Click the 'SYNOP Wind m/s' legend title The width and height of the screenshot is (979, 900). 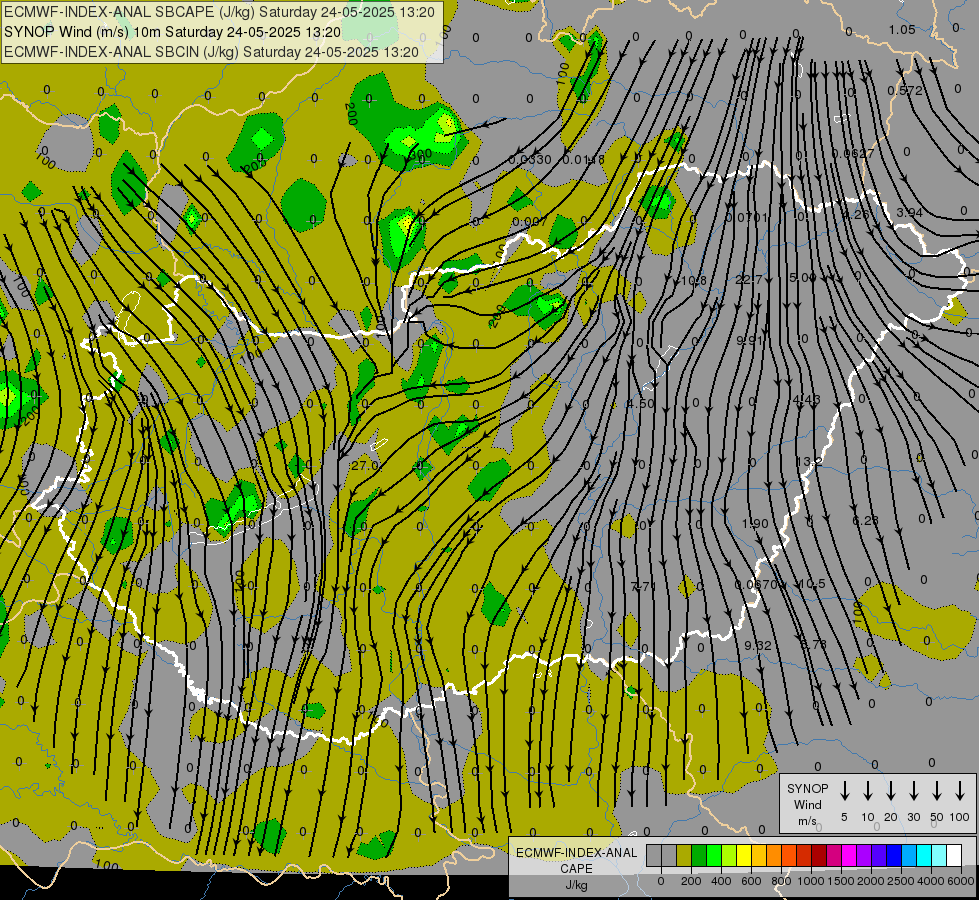(807, 805)
